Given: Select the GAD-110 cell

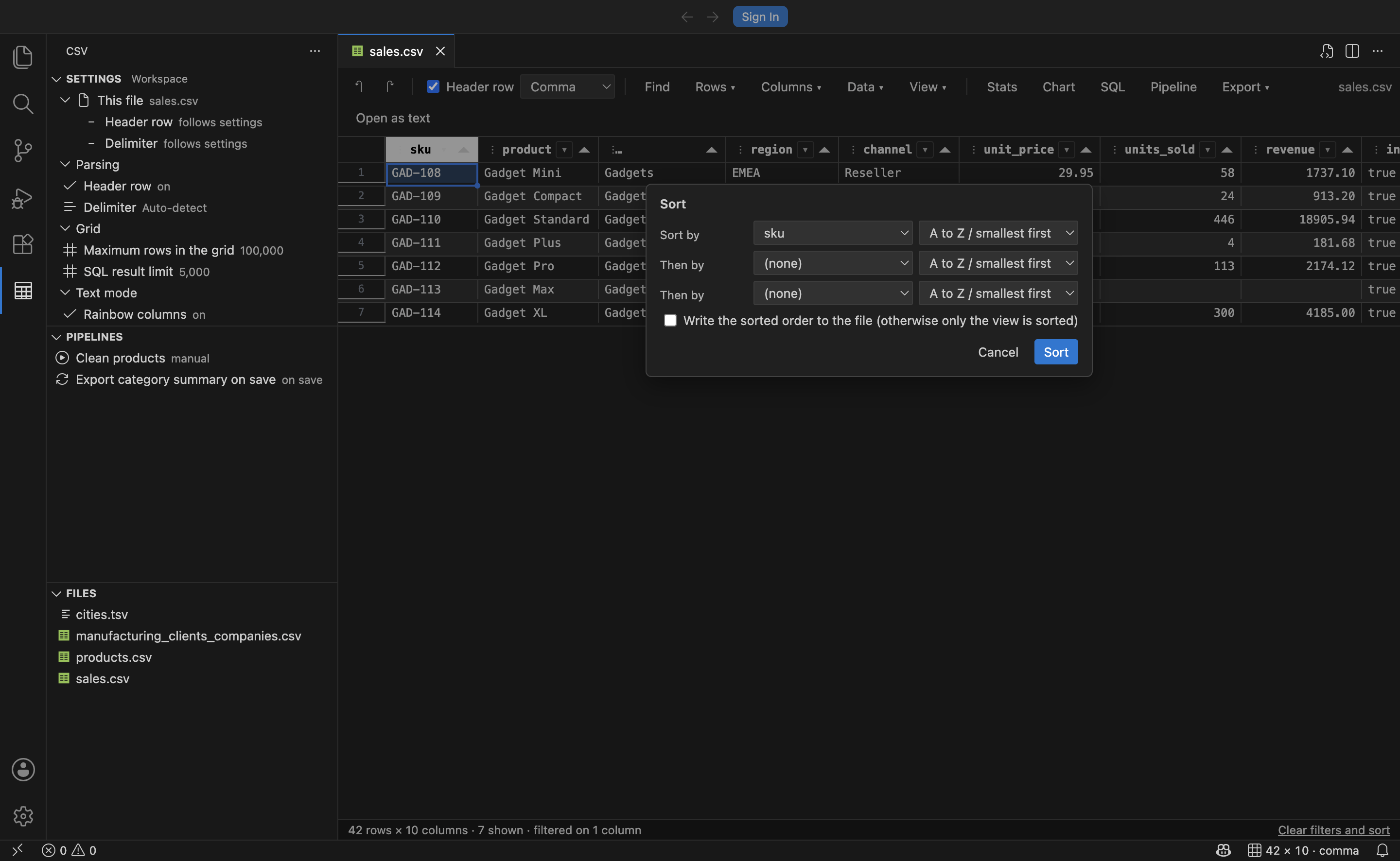Looking at the screenshot, I should pos(431,219).
